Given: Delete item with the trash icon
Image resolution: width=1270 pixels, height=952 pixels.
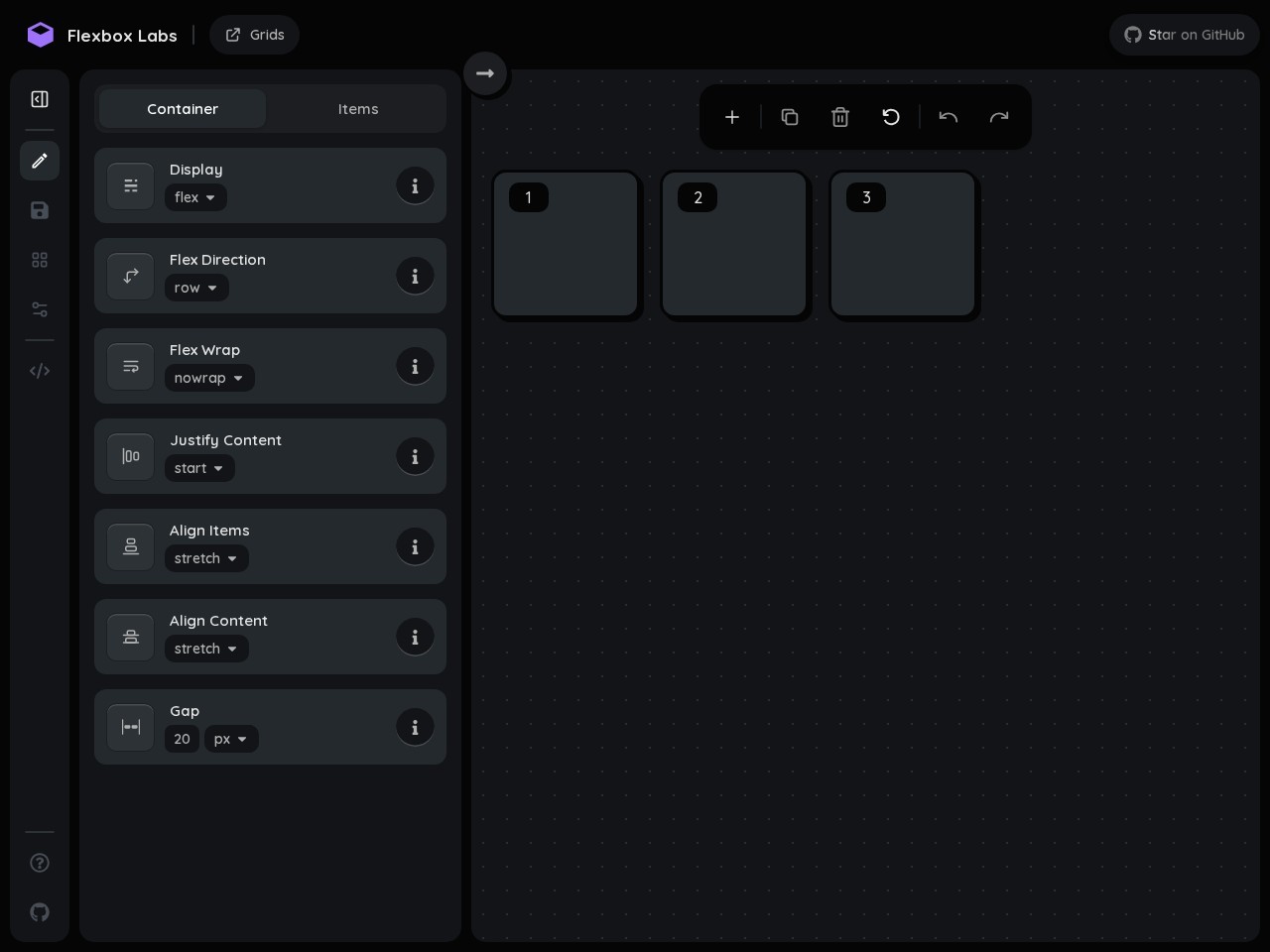Looking at the screenshot, I should pyautogui.click(x=840, y=117).
